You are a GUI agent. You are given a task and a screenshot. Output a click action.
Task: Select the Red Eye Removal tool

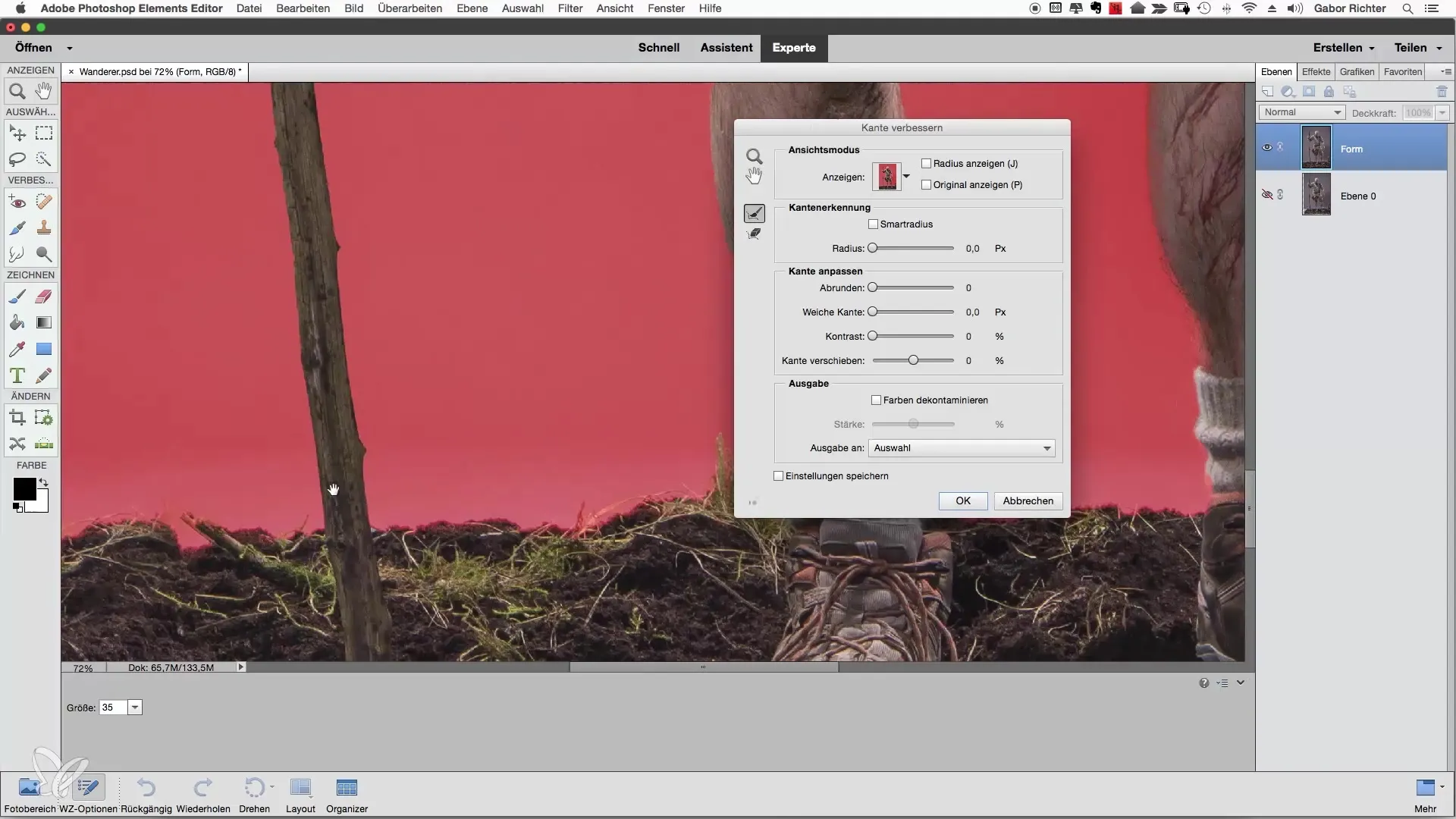[x=17, y=202]
